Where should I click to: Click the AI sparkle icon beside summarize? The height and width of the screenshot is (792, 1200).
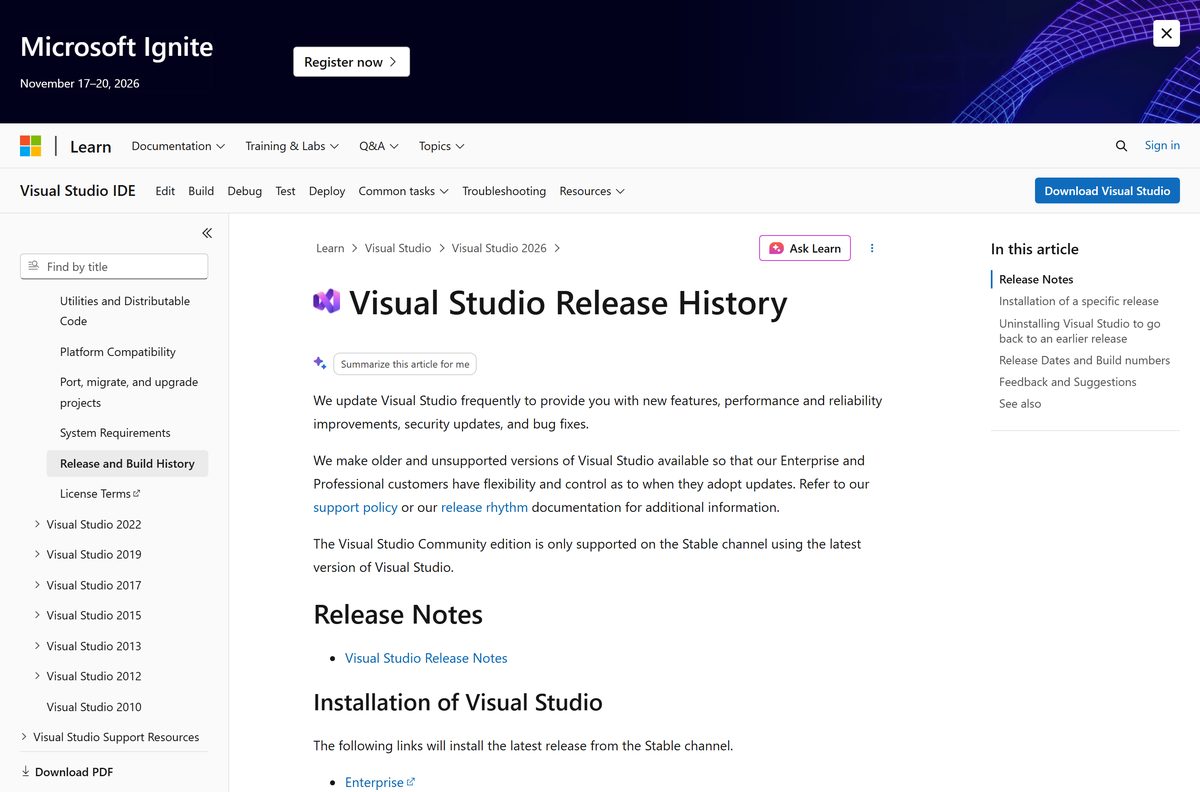[320, 363]
